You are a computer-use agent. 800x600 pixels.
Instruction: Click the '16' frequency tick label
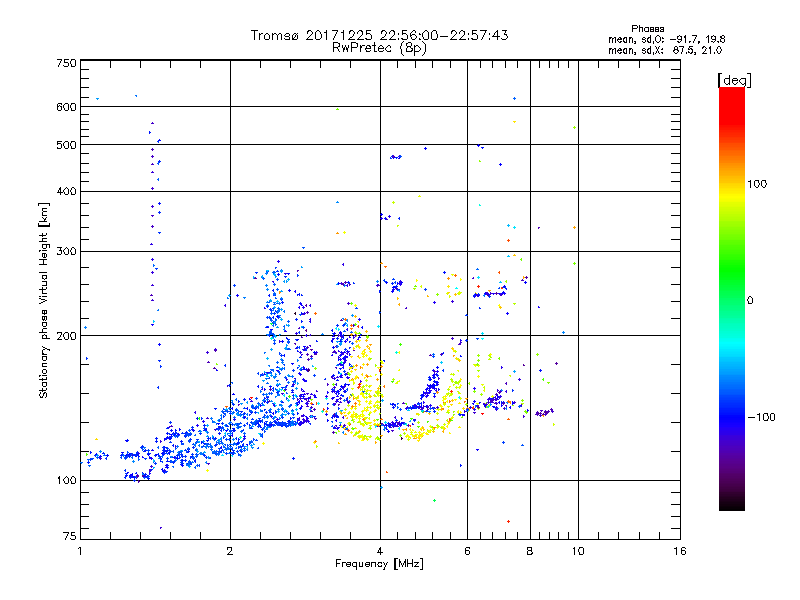680,551
